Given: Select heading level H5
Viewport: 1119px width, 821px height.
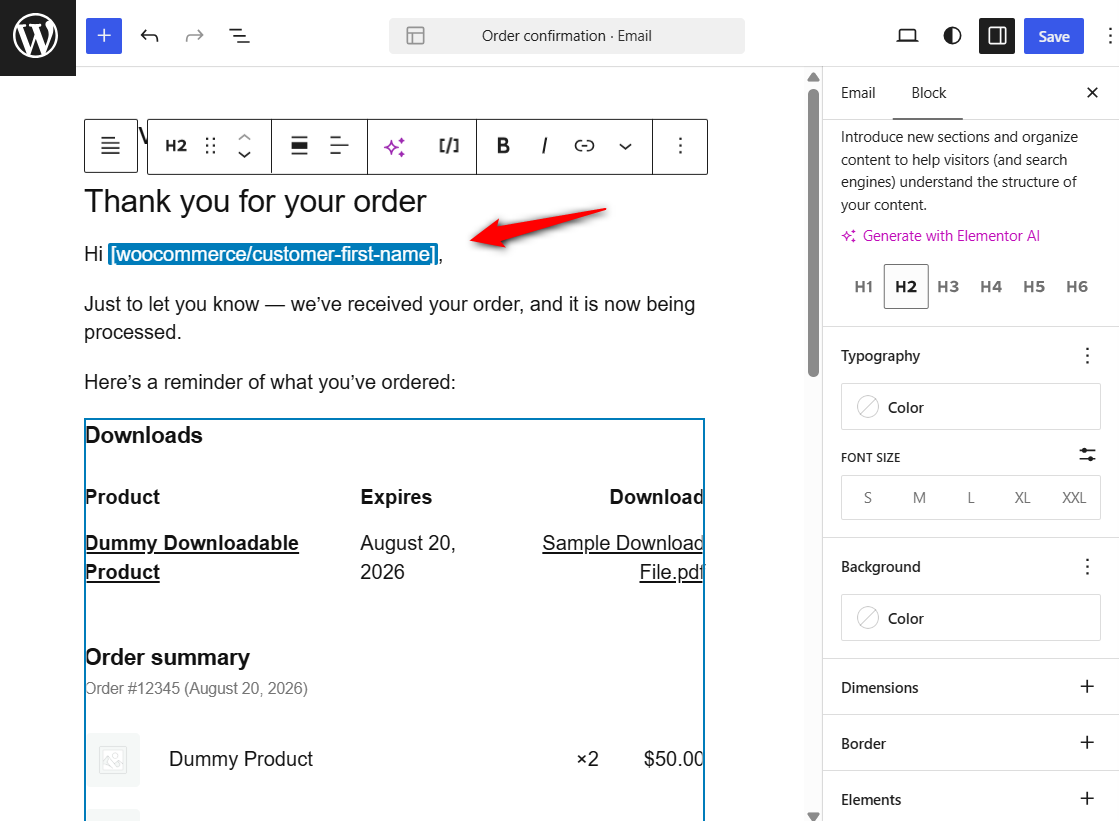Looking at the screenshot, I should 1033,286.
